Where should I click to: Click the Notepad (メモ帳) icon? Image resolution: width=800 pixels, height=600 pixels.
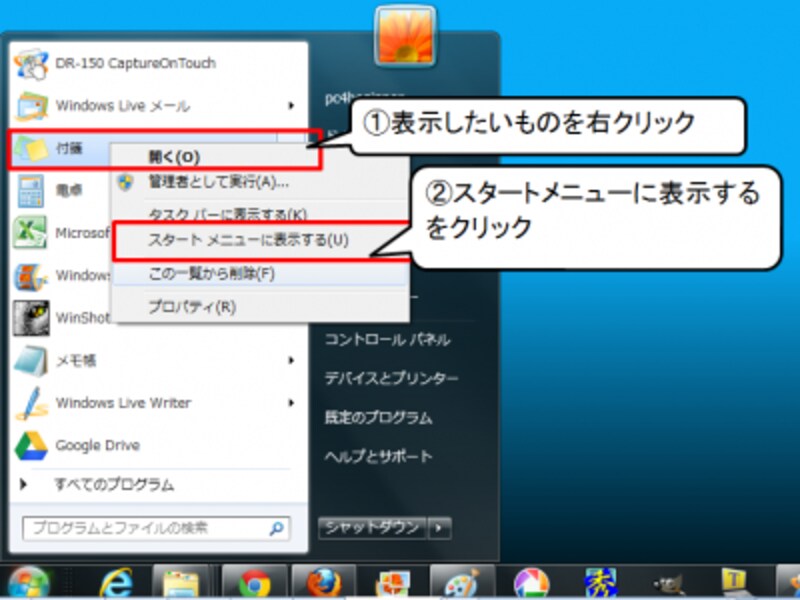(31, 361)
